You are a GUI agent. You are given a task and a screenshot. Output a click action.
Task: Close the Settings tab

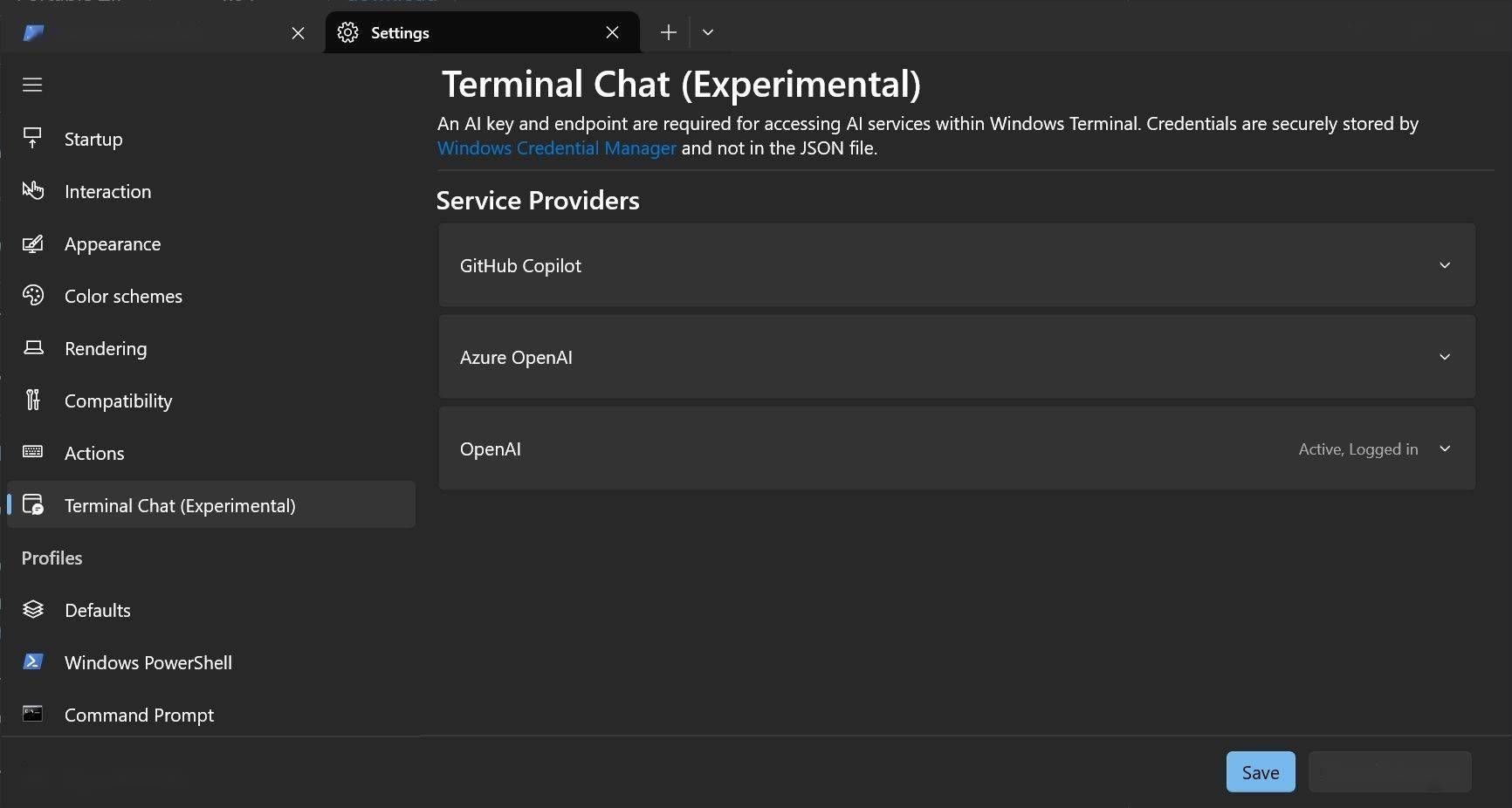612,32
